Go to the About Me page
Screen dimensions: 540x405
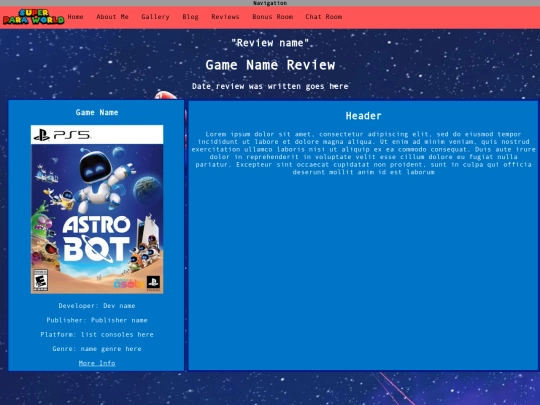pos(112,17)
